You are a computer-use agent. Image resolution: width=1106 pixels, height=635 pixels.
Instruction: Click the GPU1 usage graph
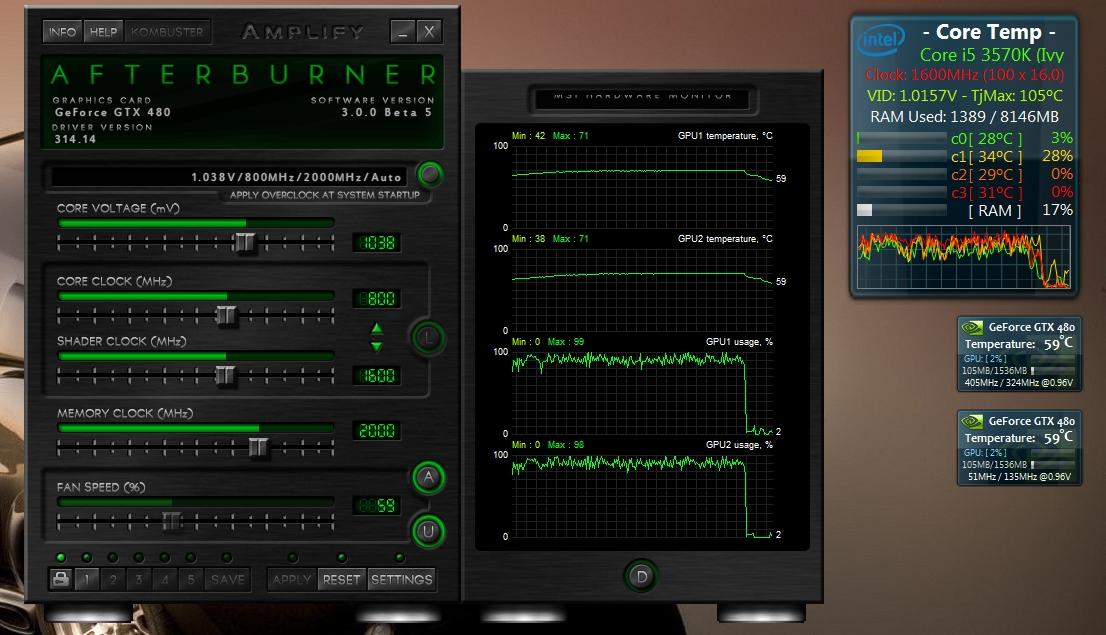643,393
